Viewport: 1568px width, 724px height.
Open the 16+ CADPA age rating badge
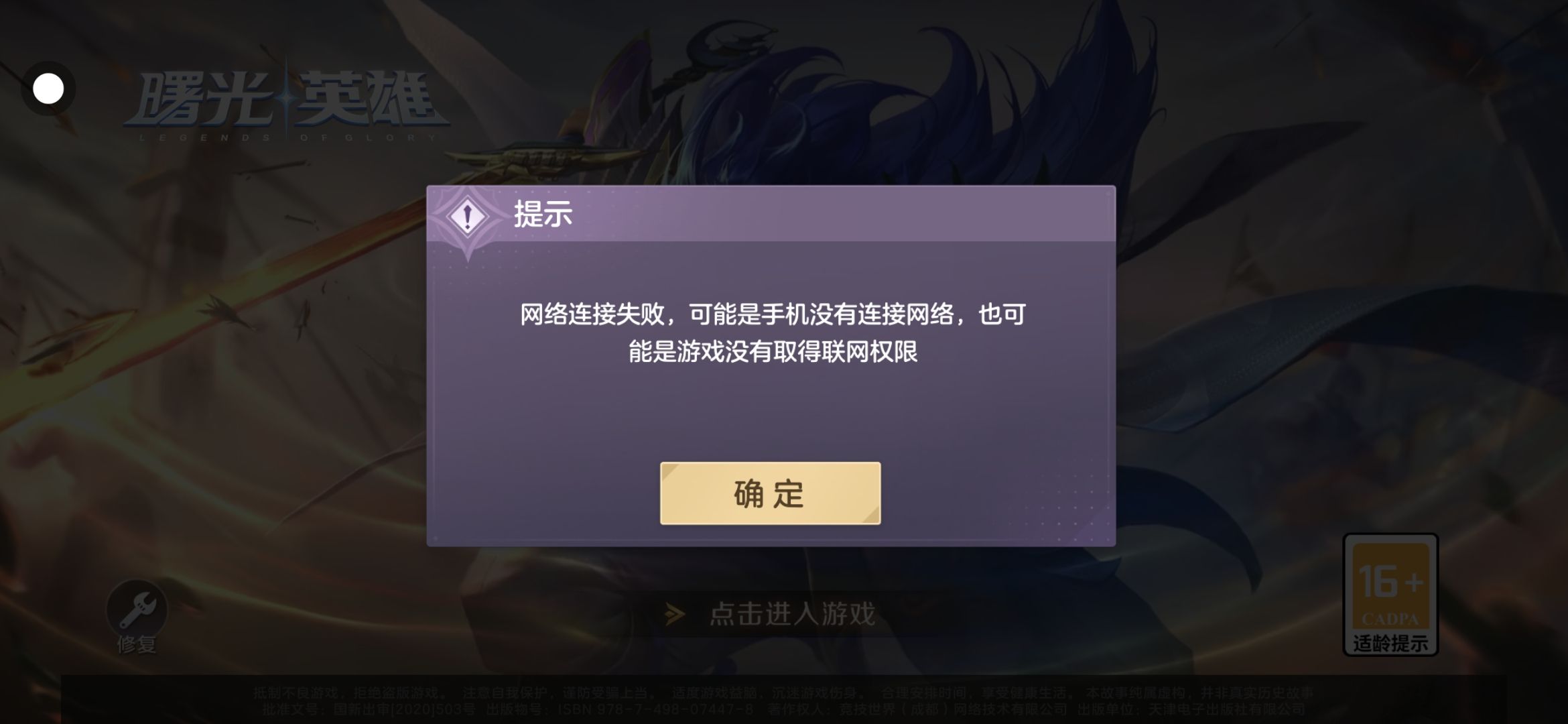pos(1391,595)
